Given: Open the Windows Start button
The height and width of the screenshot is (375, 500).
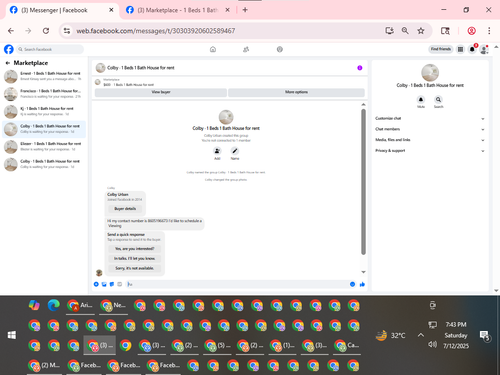Looking at the screenshot, I should click(12, 335).
